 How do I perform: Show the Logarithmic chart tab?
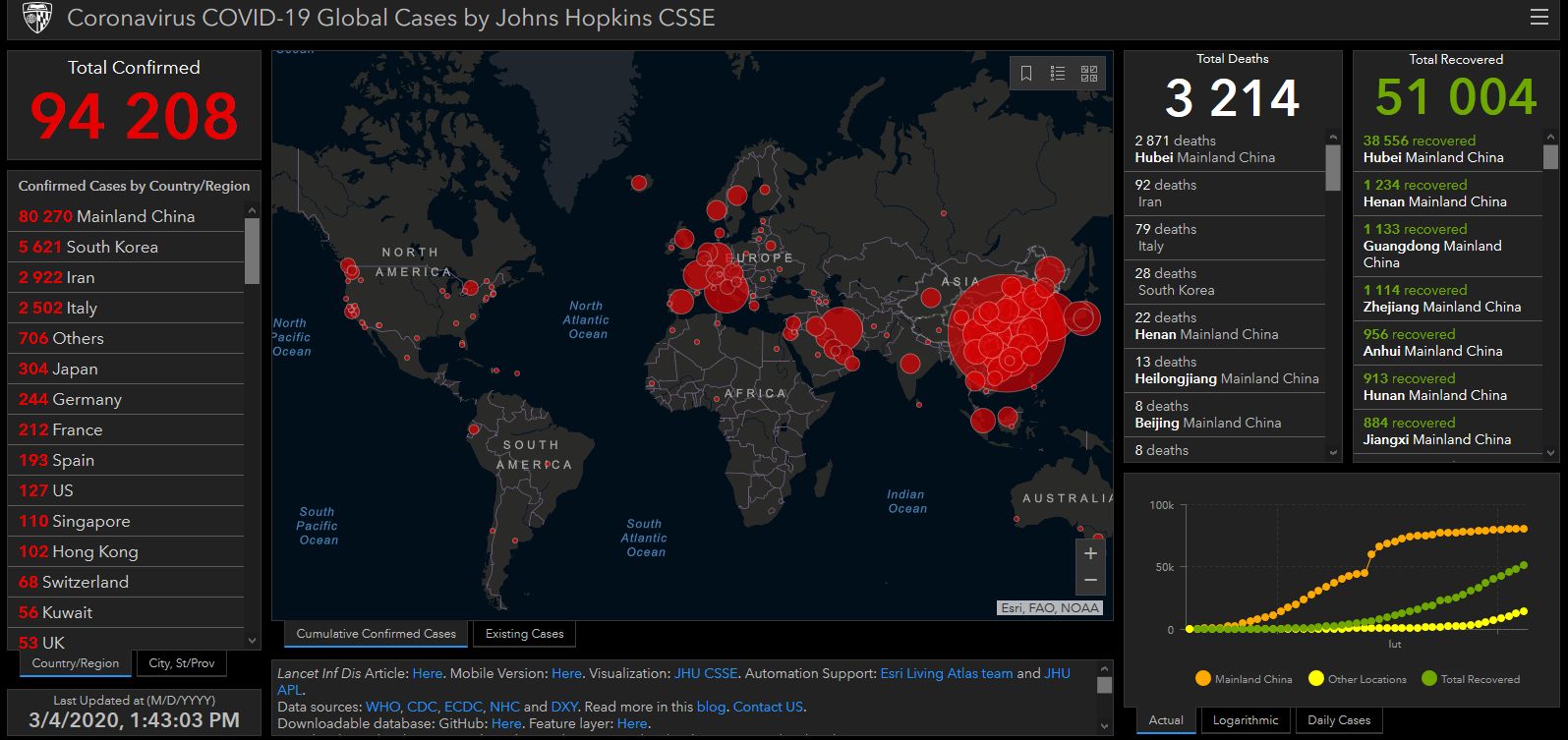point(1246,720)
